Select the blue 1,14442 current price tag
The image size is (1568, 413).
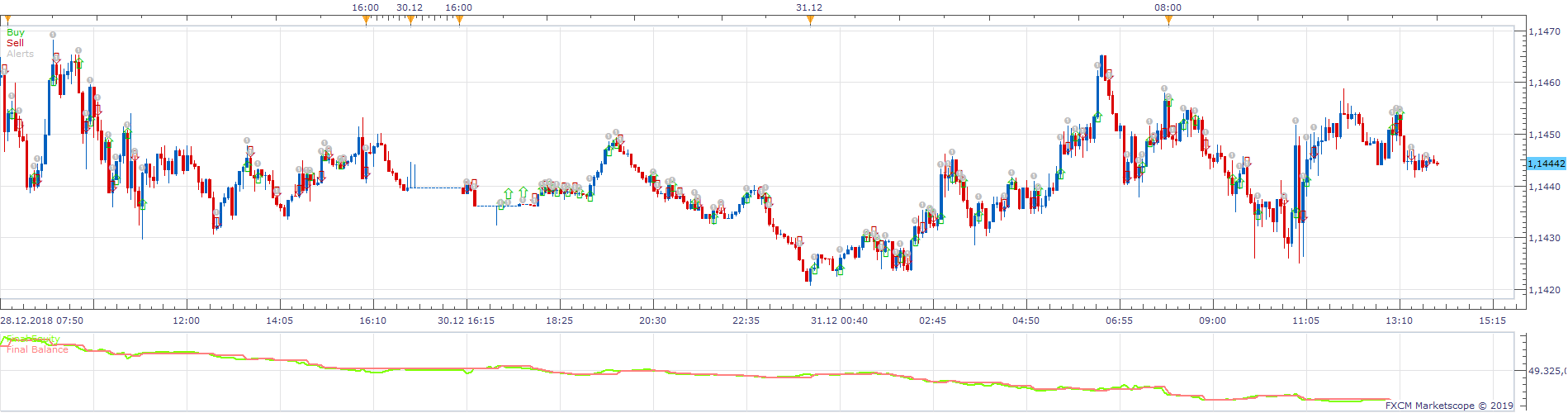point(1547,164)
